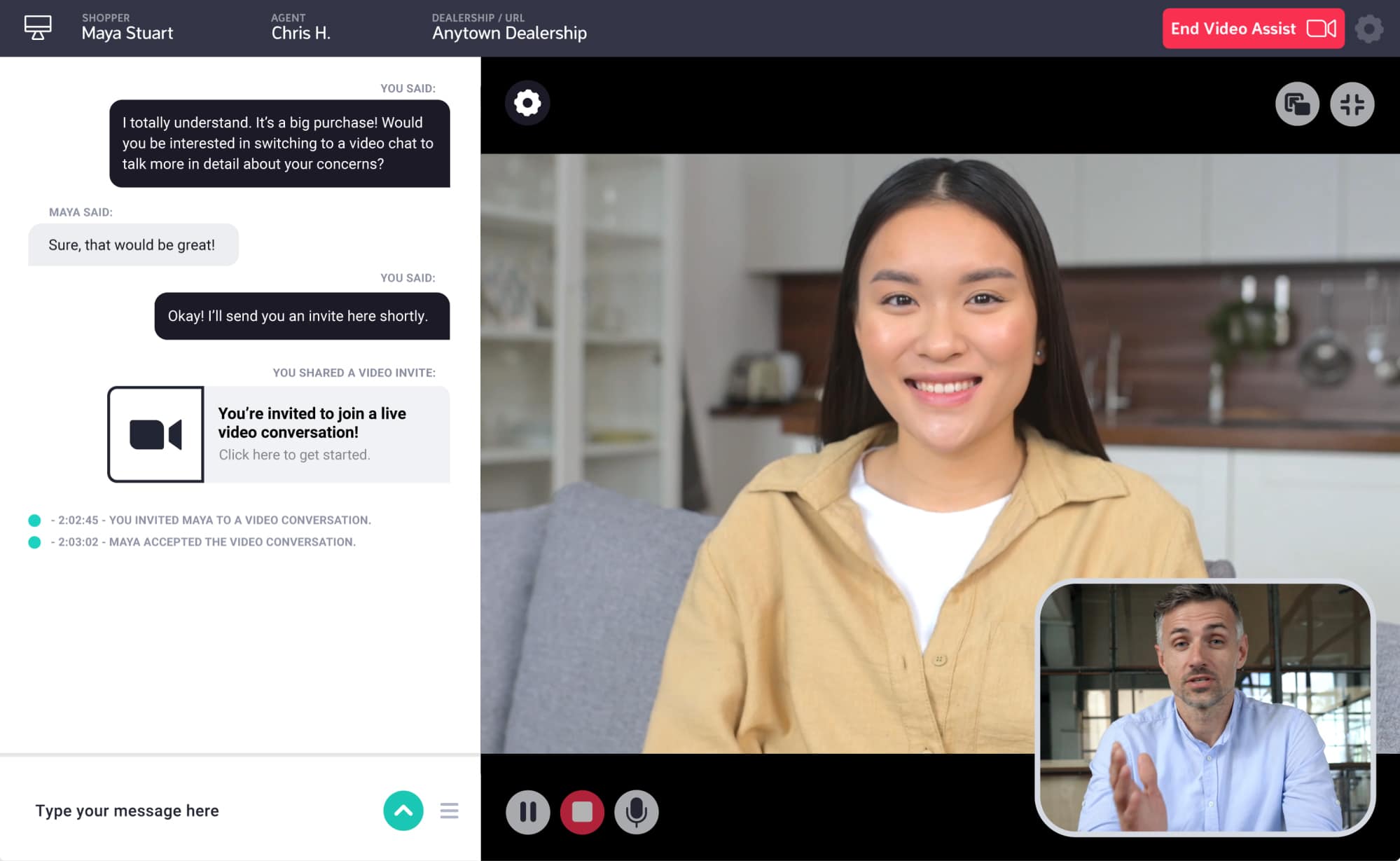Click the video camera icon in the invite card

pyautogui.click(x=155, y=434)
